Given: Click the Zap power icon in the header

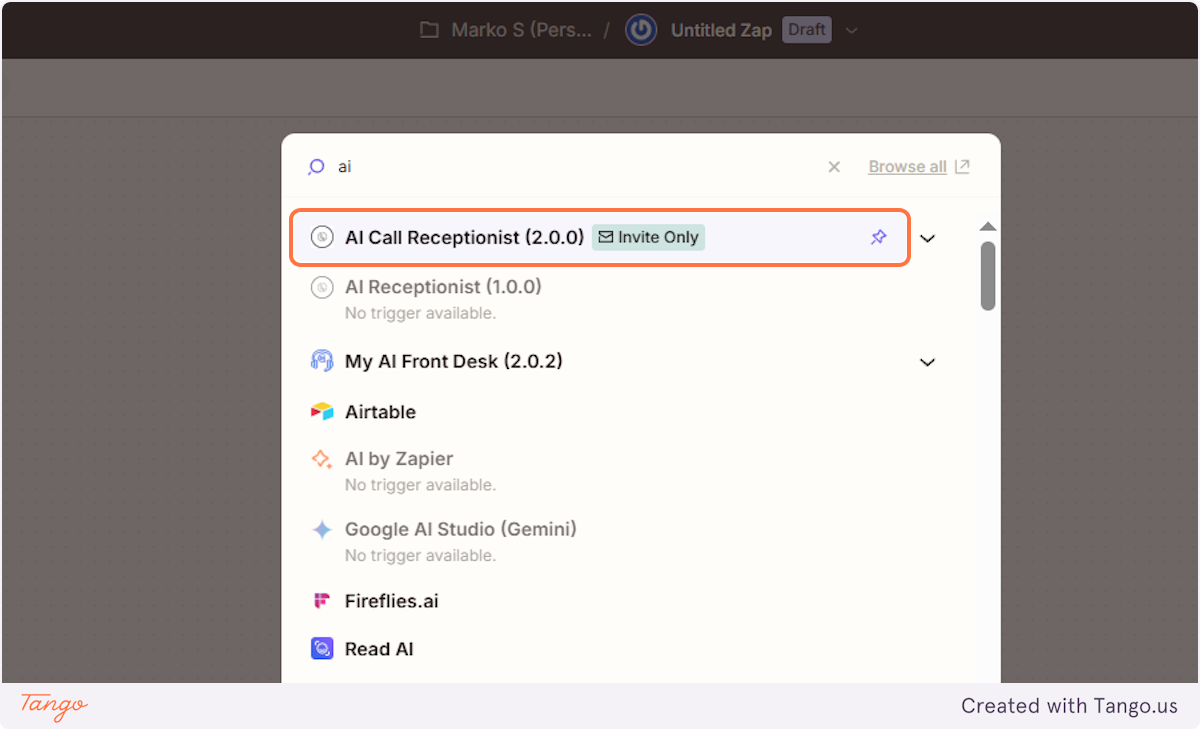Looking at the screenshot, I should tap(641, 30).
